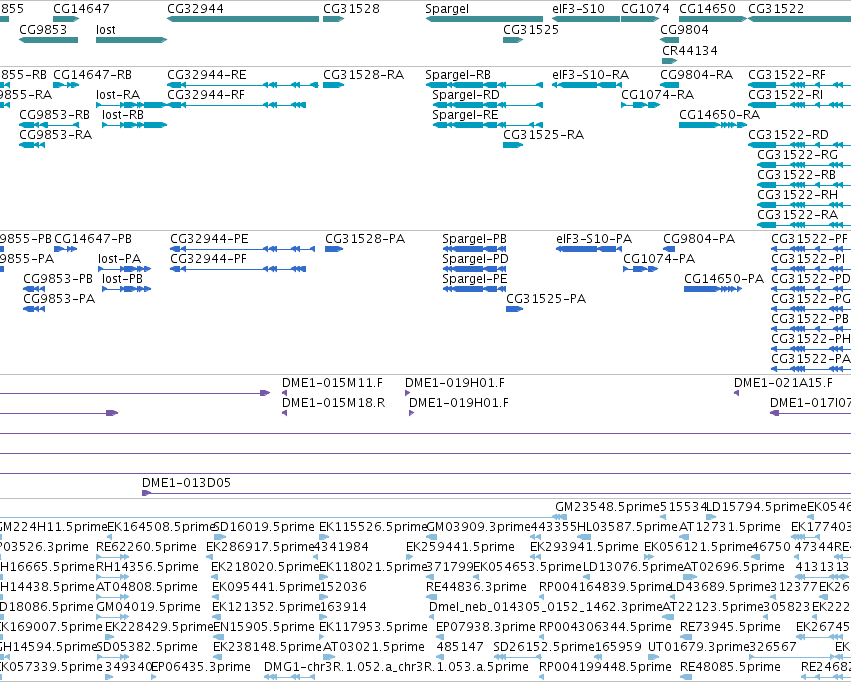Click protein label CG32944-PE
This screenshot has width=851, height=682.
[209, 239]
